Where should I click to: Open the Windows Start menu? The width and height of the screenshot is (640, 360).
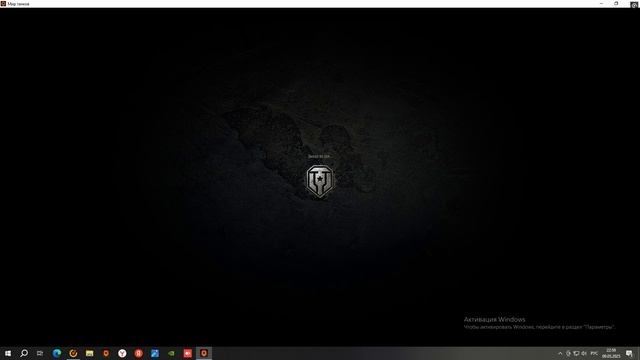8,353
